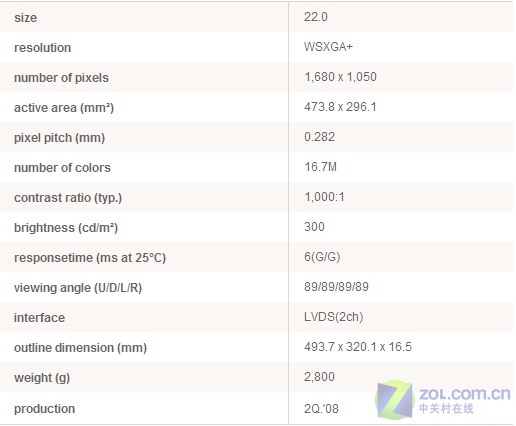Click the brightness value 300
The width and height of the screenshot is (516, 426).
pyautogui.click(x=314, y=227)
